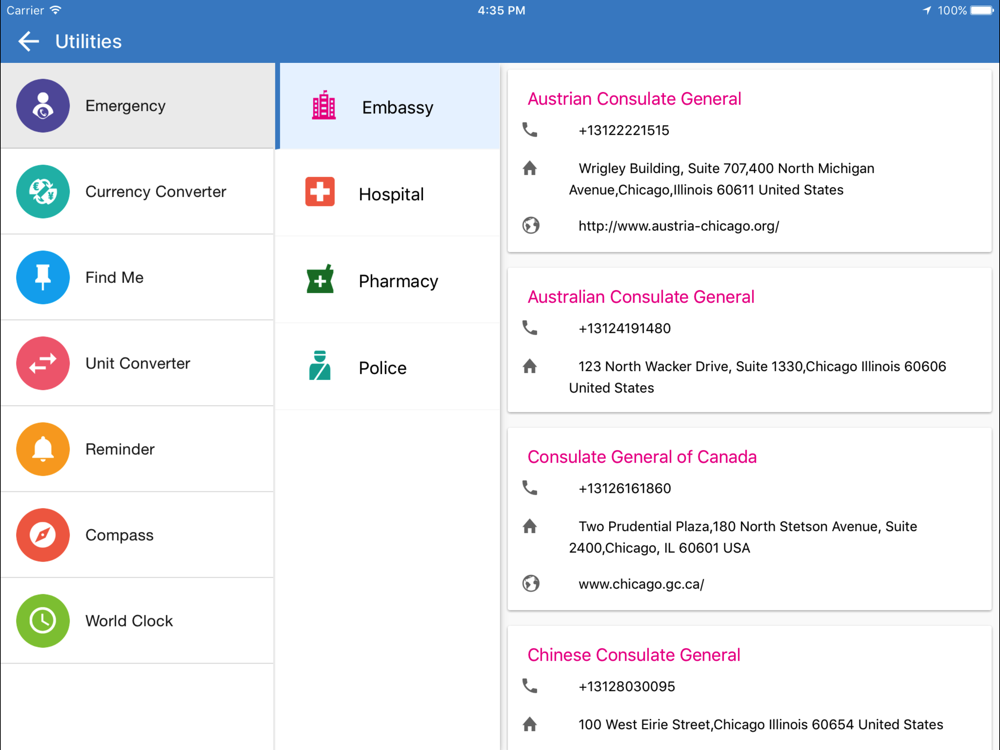Tap the Wrigley Building address text
The image size is (1000, 750).
[x=722, y=179]
